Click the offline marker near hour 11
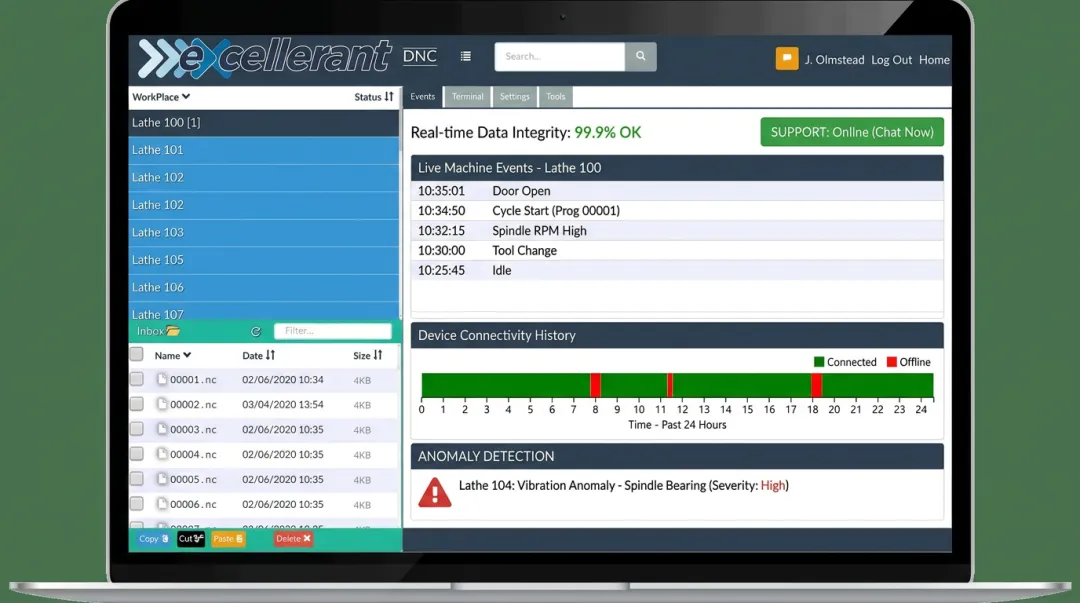Image resolution: width=1080 pixels, height=603 pixels. [670, 385]
